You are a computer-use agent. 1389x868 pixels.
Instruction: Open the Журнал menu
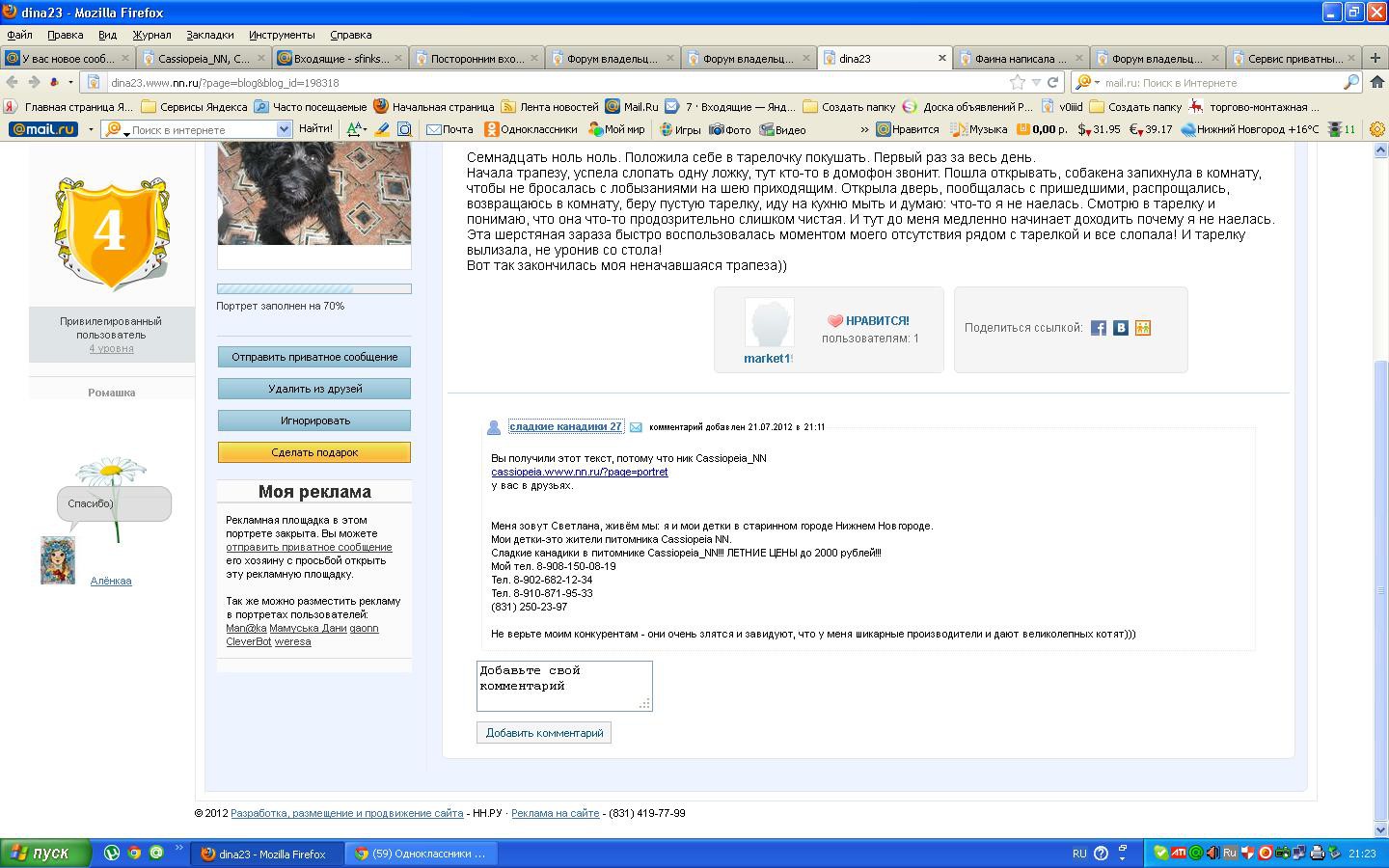pos(151,35)
